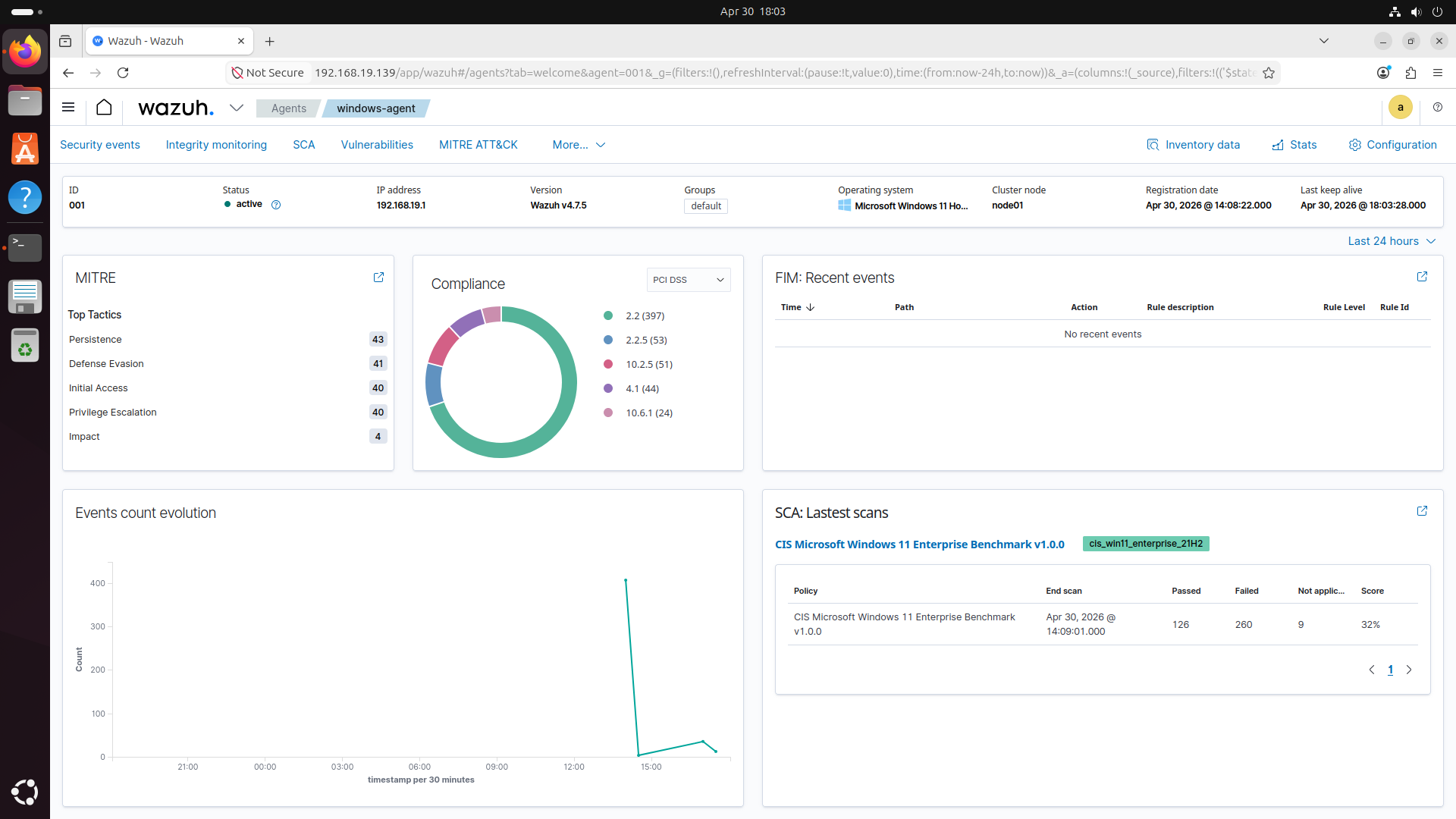Open the Security events tab
Screen dimensions: 1456x819
100,145
